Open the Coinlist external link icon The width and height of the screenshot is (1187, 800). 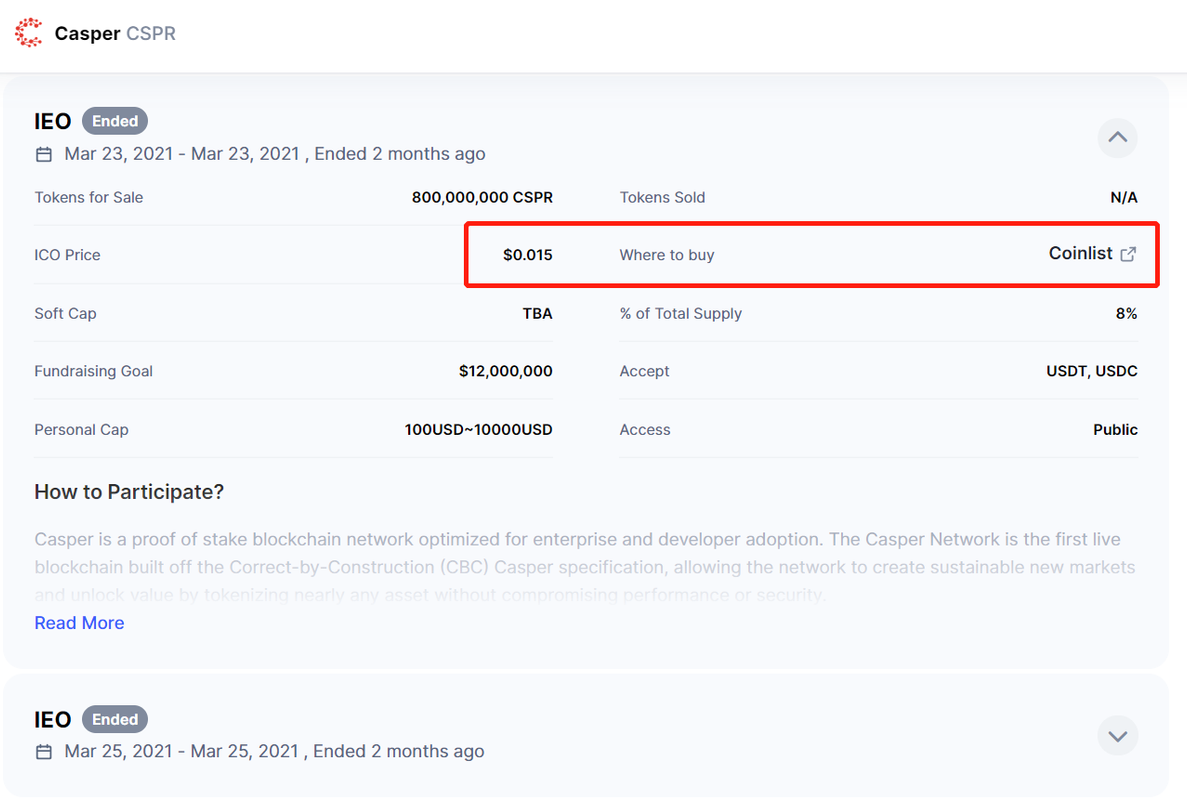click(x=1128, y=254)
